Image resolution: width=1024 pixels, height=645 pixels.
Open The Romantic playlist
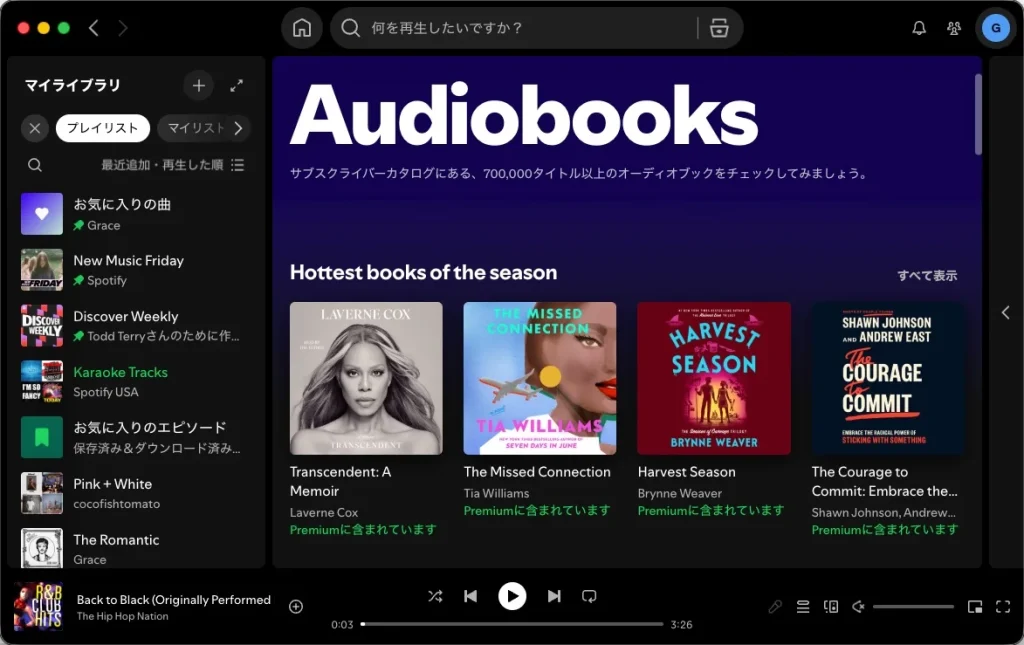136,548
